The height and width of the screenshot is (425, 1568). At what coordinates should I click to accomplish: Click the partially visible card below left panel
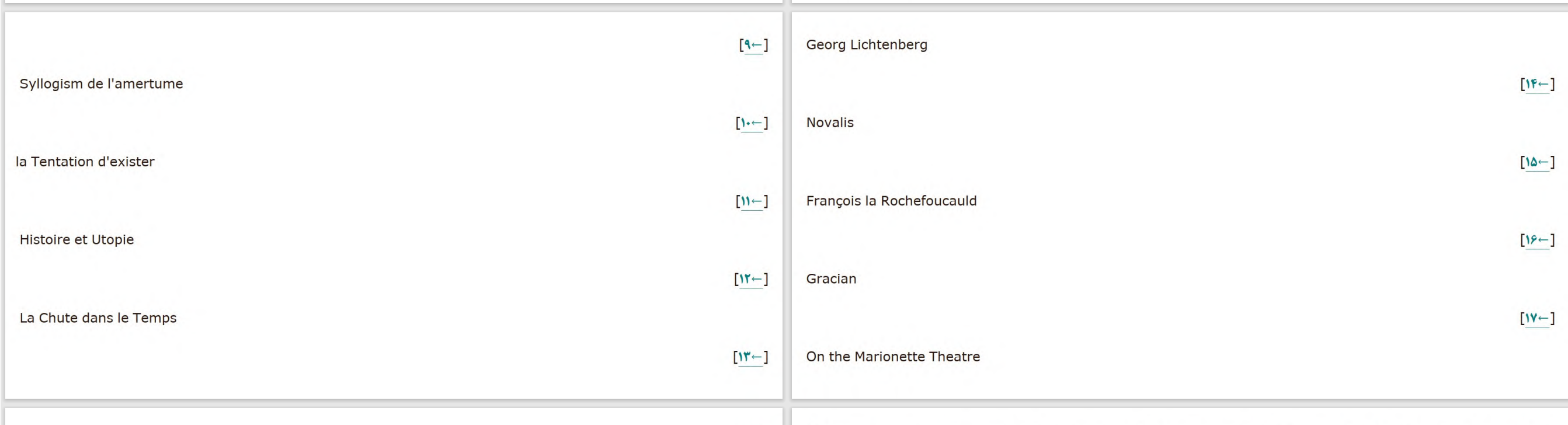pos(394,417)
